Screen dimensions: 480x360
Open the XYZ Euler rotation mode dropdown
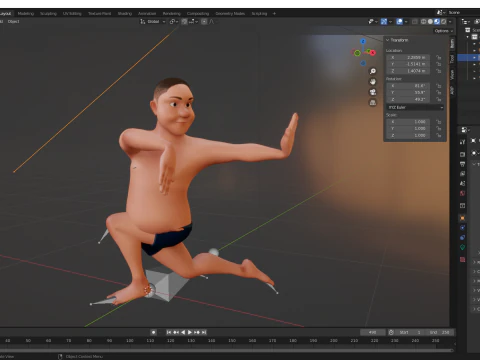coord(415,107)
